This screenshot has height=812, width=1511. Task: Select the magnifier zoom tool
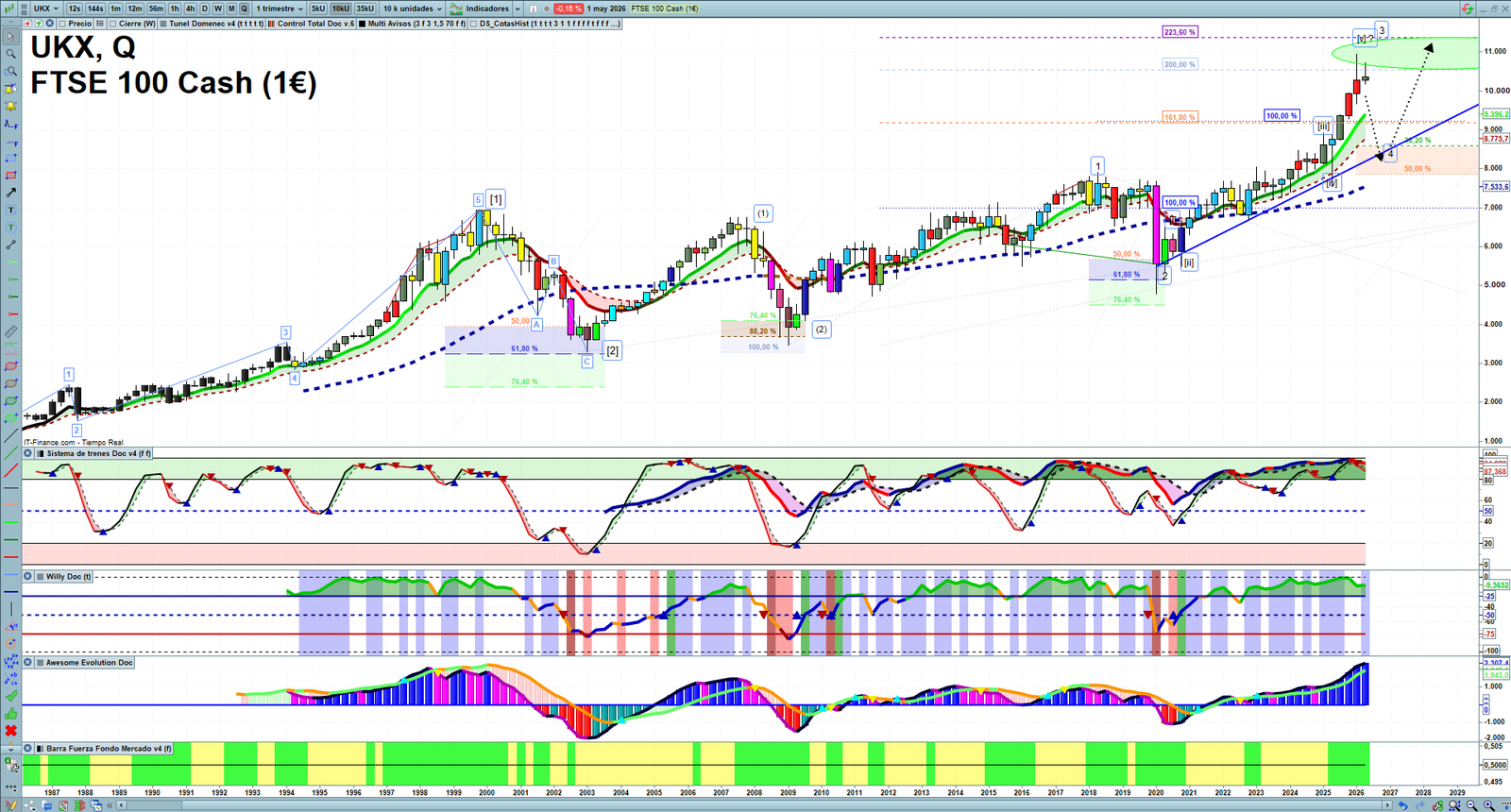pyautogui.click(x=10, y=54)
